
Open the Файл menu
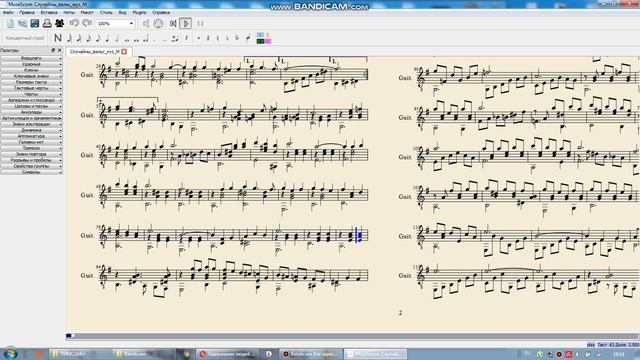click(x=8, y=13)
